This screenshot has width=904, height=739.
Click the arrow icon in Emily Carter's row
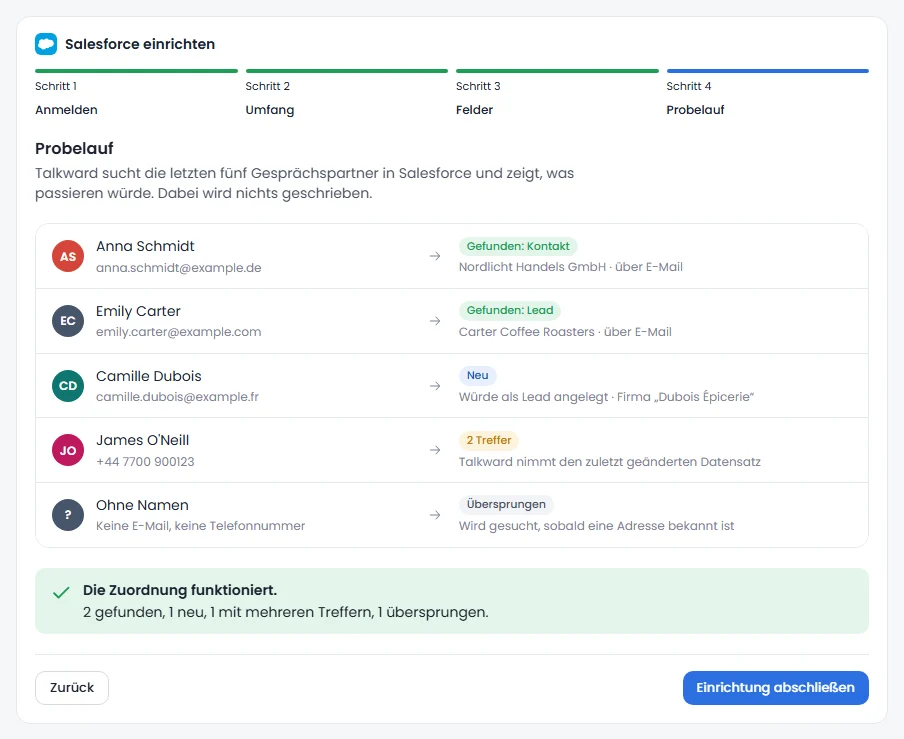click(435, 321)
